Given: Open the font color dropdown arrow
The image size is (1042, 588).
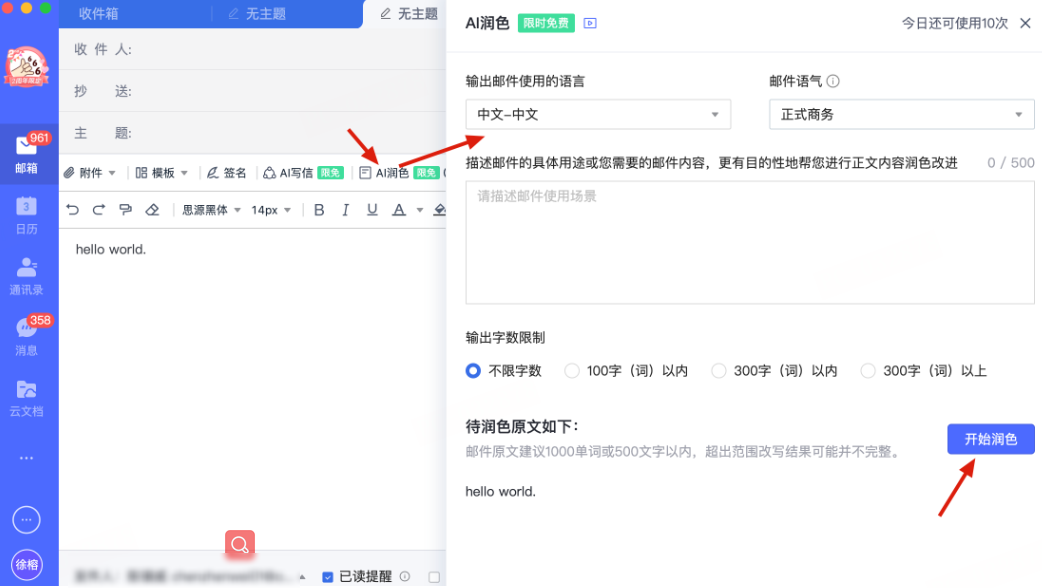Looking at the screenshot, I should coord(419,210).
